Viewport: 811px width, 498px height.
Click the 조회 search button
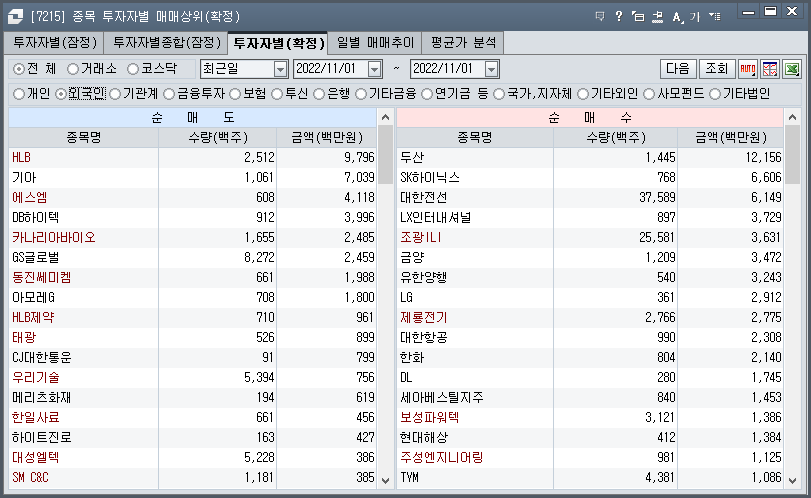coord(717,69)
